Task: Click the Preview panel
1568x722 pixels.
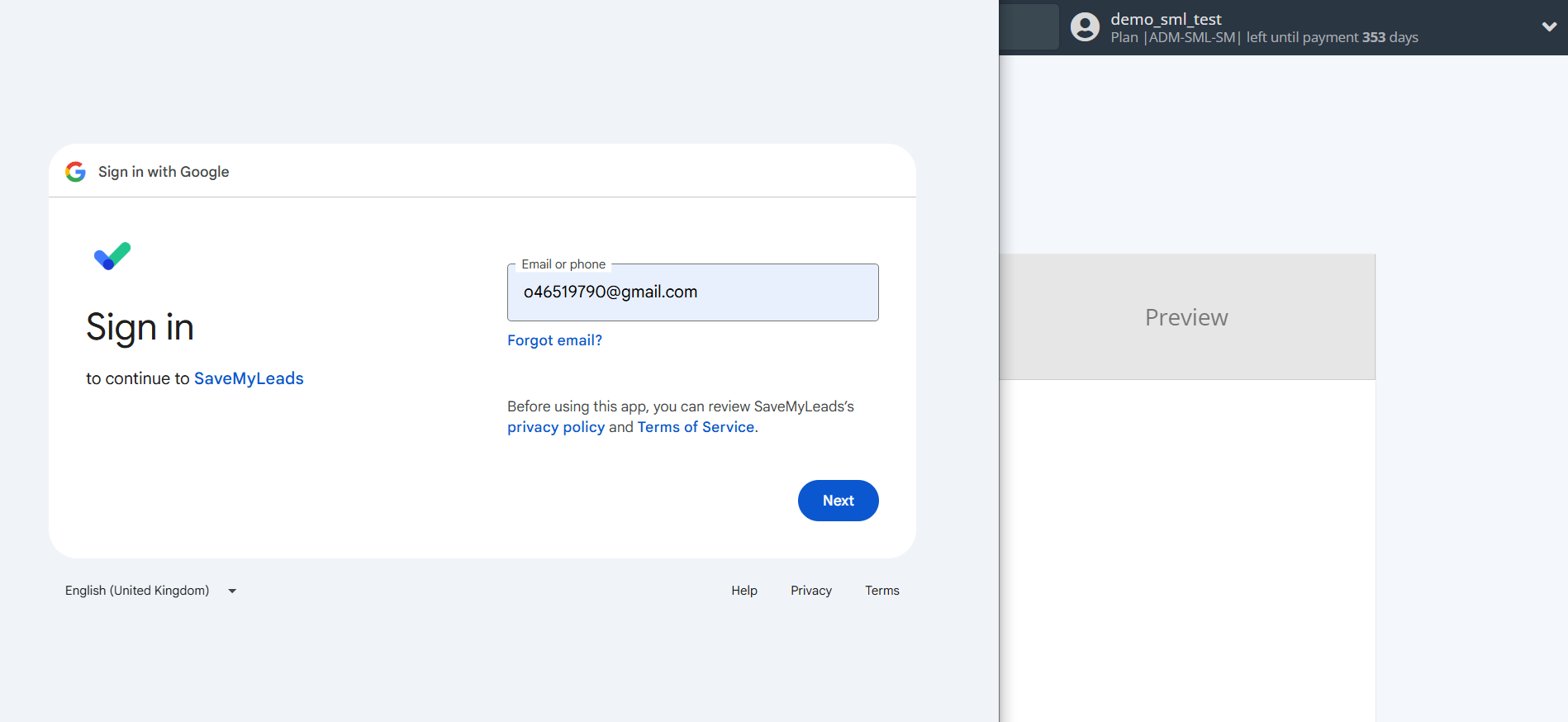Action: tap(1186, 317)
